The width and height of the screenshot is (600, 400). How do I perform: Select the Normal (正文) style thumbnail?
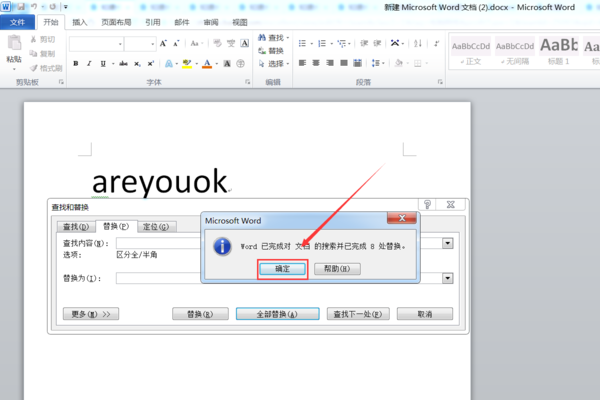pos(471,51)
